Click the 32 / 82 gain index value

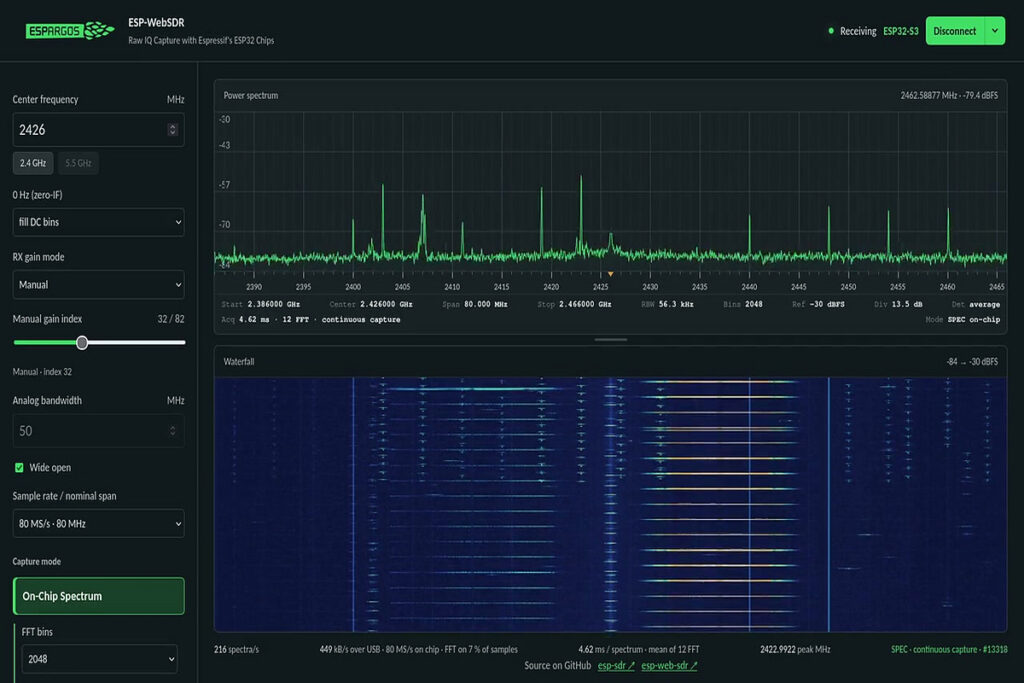170,319
